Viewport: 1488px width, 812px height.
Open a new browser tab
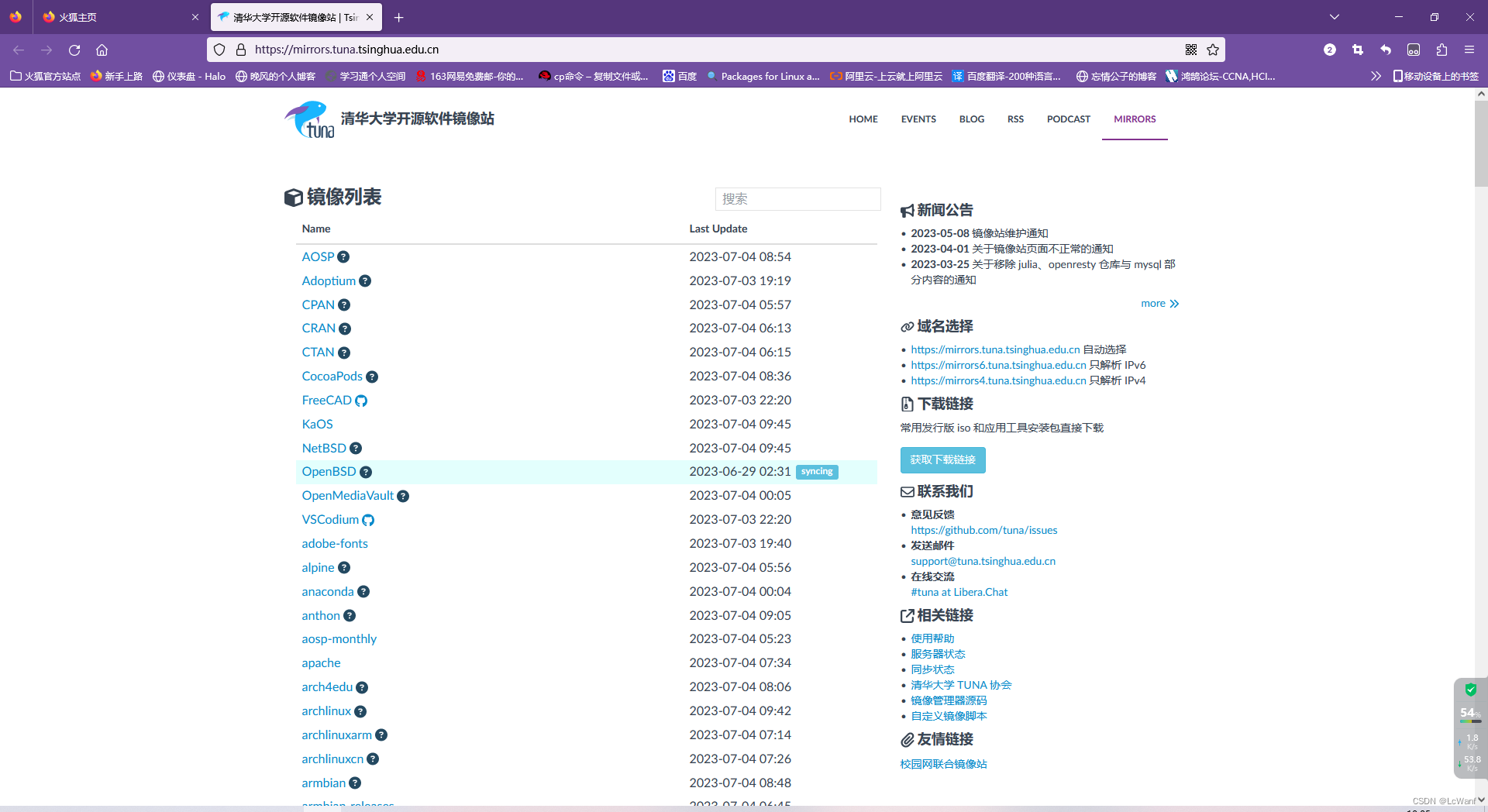pos(398,17)
